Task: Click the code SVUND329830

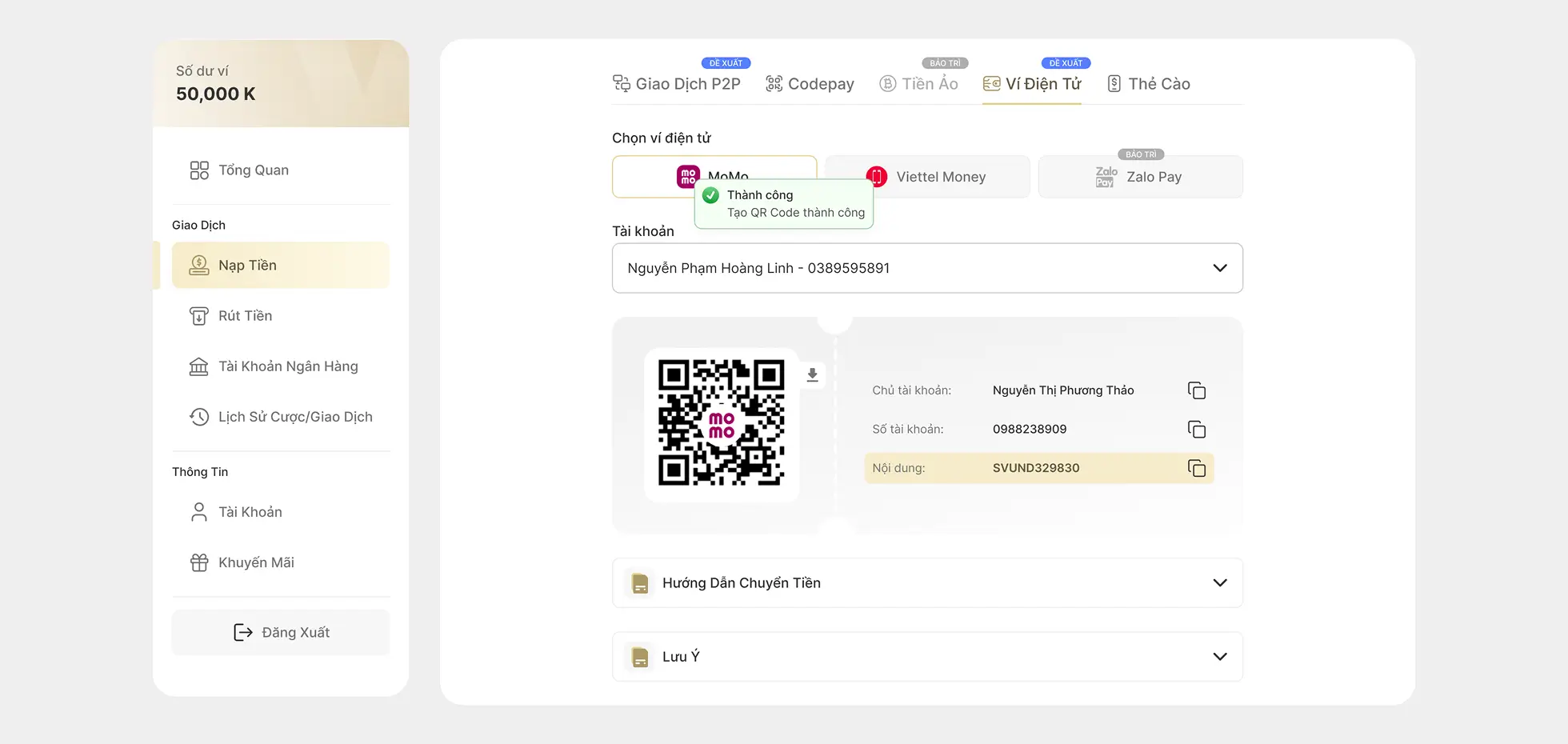Action: tap(1036, 468)
